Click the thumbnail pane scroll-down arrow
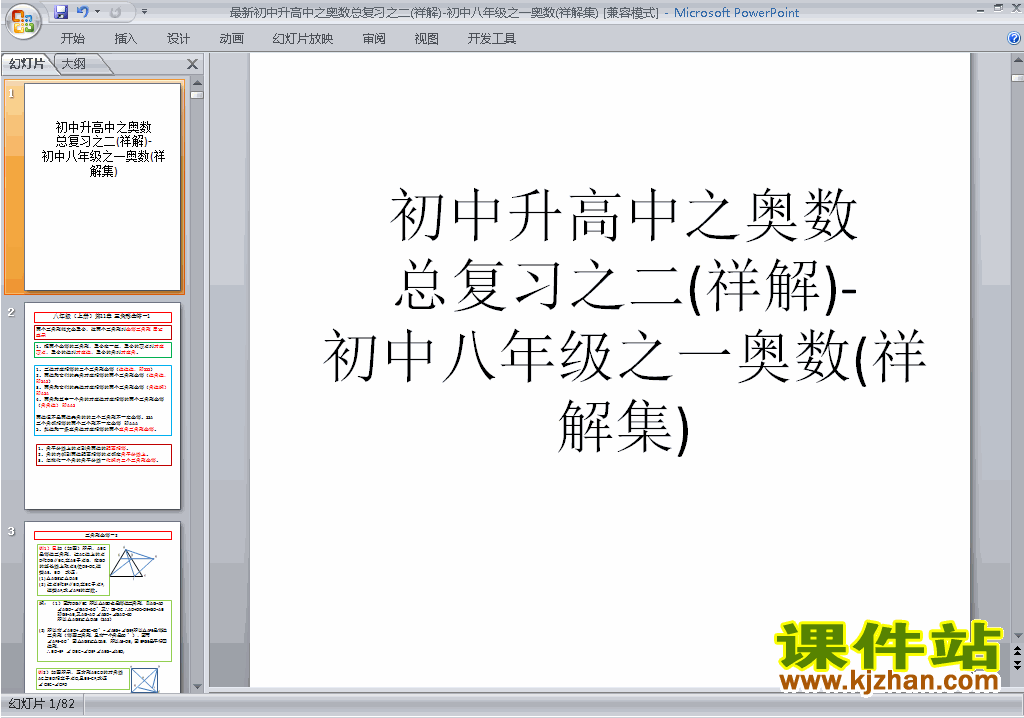Viewport: 1024px width, 718px height. click(197, 686)
